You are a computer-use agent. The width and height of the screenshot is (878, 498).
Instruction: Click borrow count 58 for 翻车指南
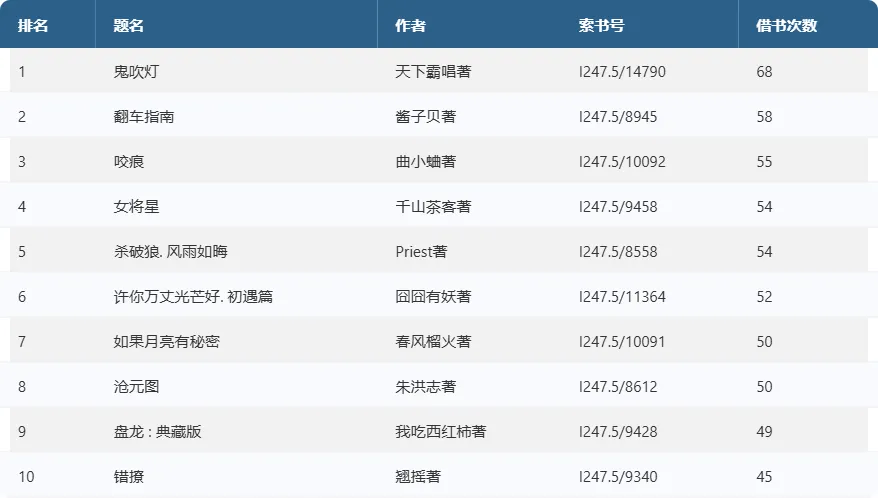pos(764,117)
